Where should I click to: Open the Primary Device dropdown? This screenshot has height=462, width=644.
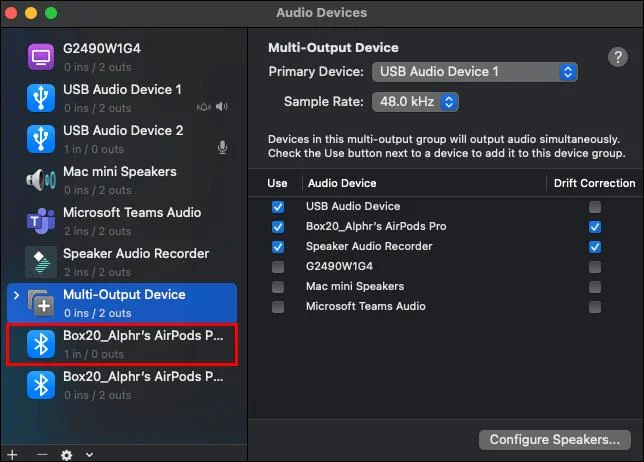pyautogui.click(x=475, y=72)
